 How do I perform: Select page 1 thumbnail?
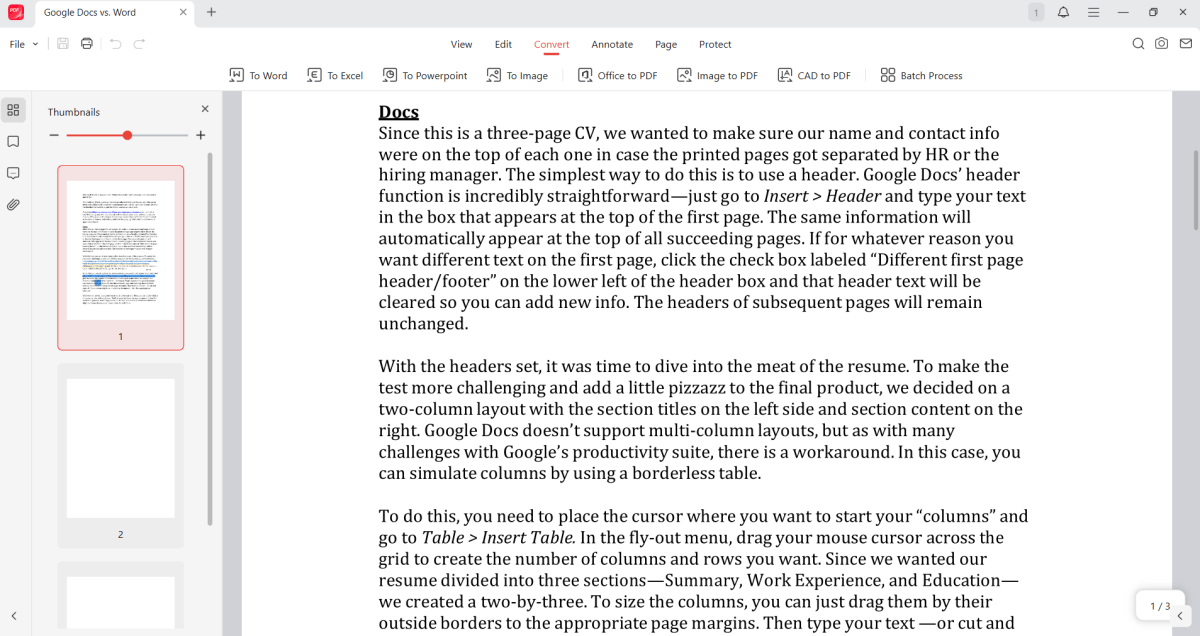click(x=120, y=257)
